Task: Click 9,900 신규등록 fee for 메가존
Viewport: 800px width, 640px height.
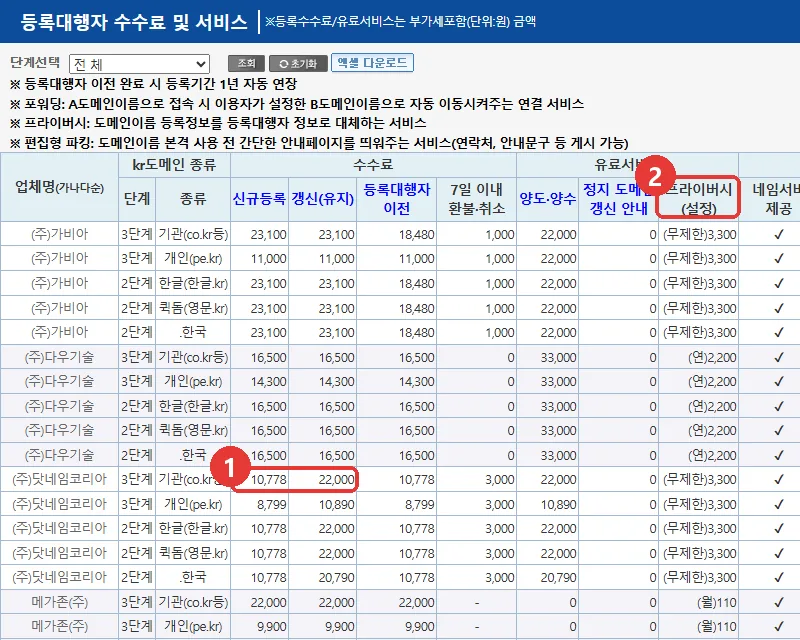Action: click(271, 627)
